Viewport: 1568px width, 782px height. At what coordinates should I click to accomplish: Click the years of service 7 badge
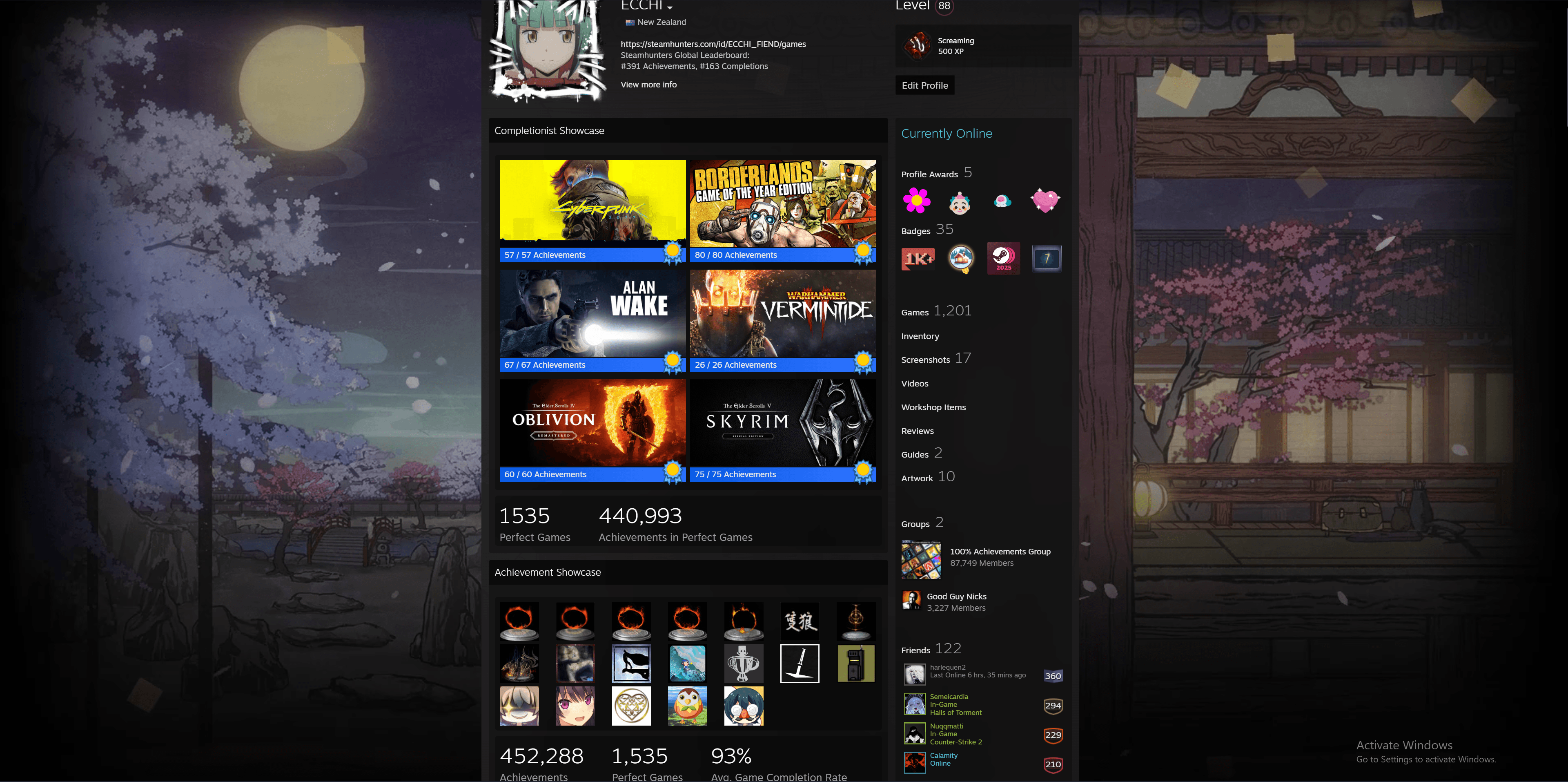pyautogui.click(x=1046, y=258)
